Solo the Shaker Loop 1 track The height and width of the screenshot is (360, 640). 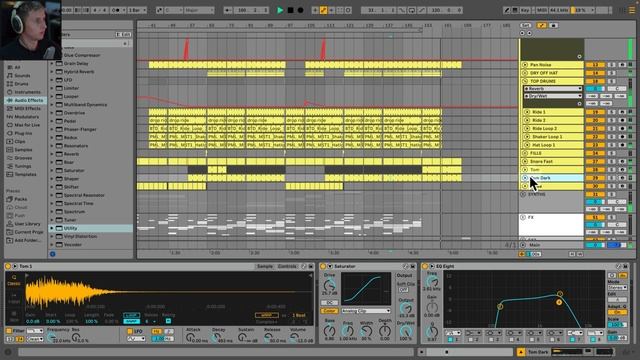(611, 137)
